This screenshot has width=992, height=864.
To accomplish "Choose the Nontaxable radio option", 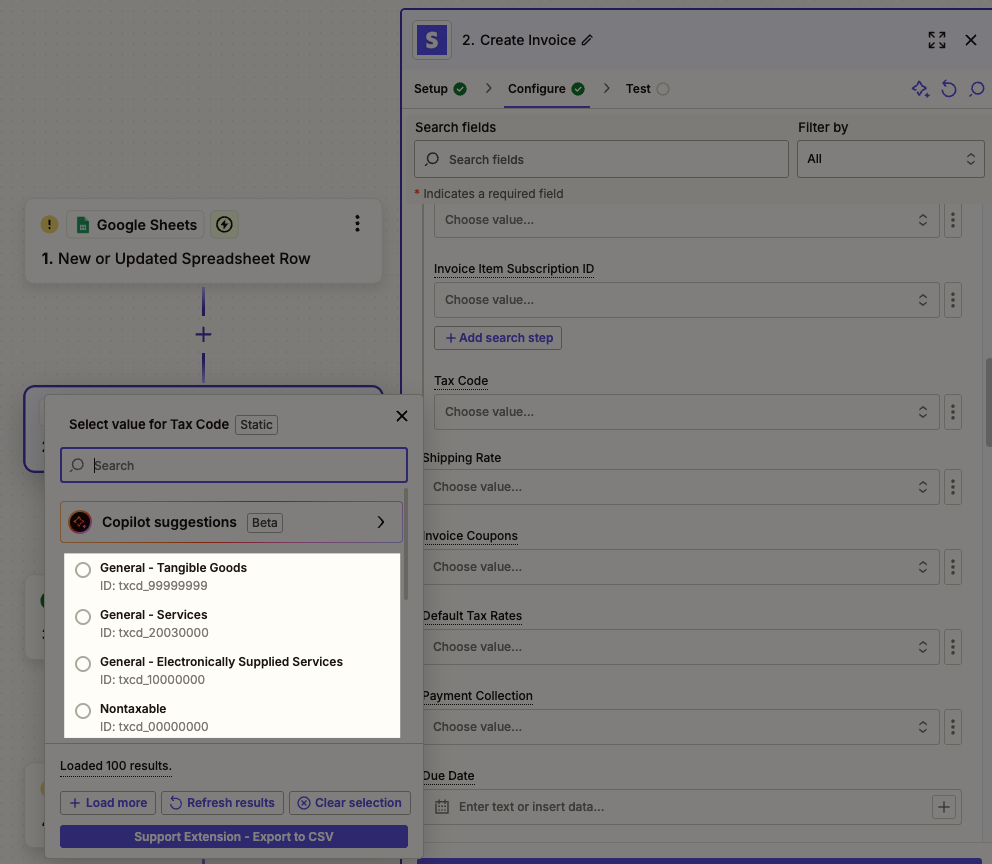I will (x=84, y=711).
